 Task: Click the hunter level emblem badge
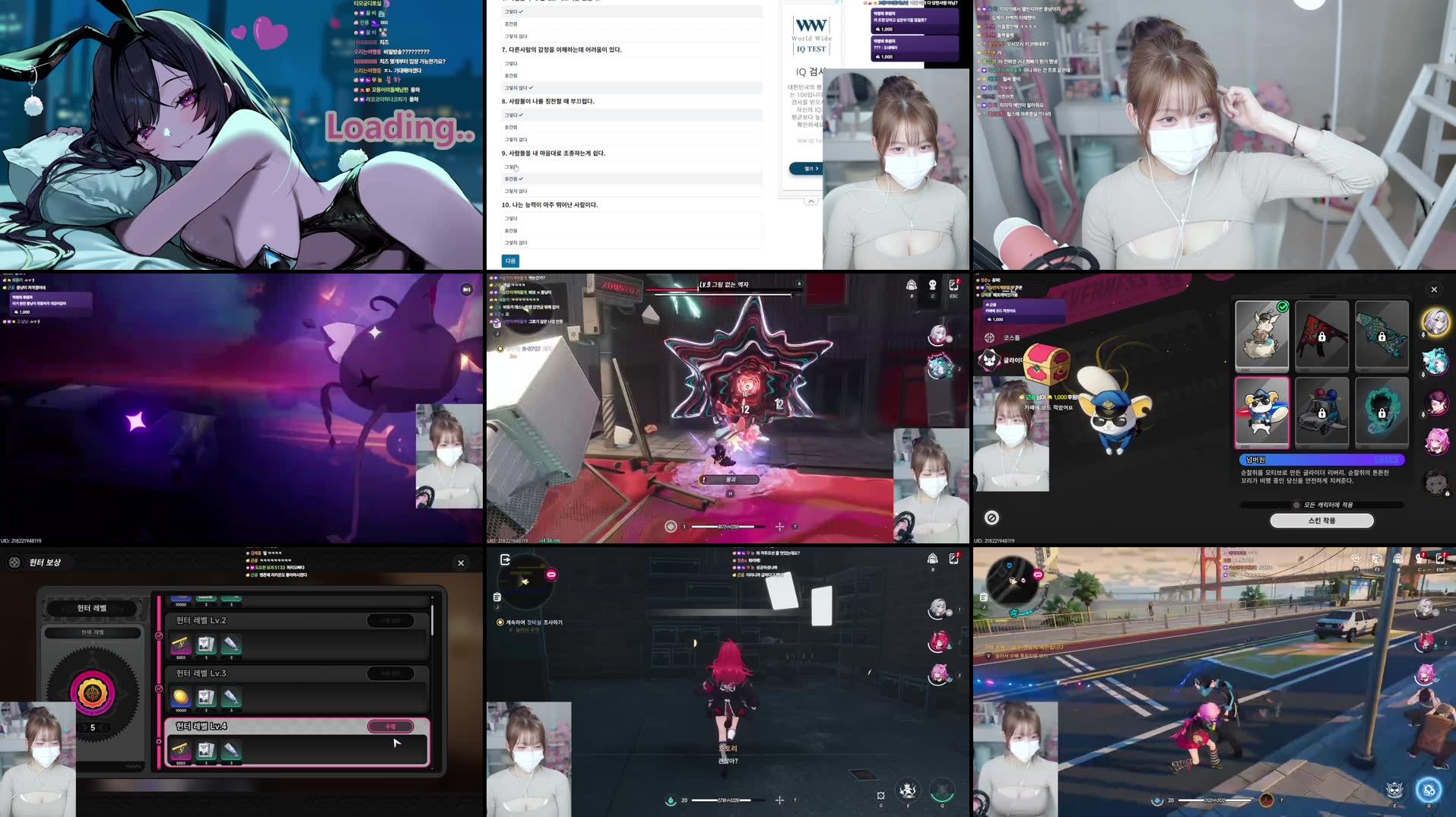(x=93, y=692)
